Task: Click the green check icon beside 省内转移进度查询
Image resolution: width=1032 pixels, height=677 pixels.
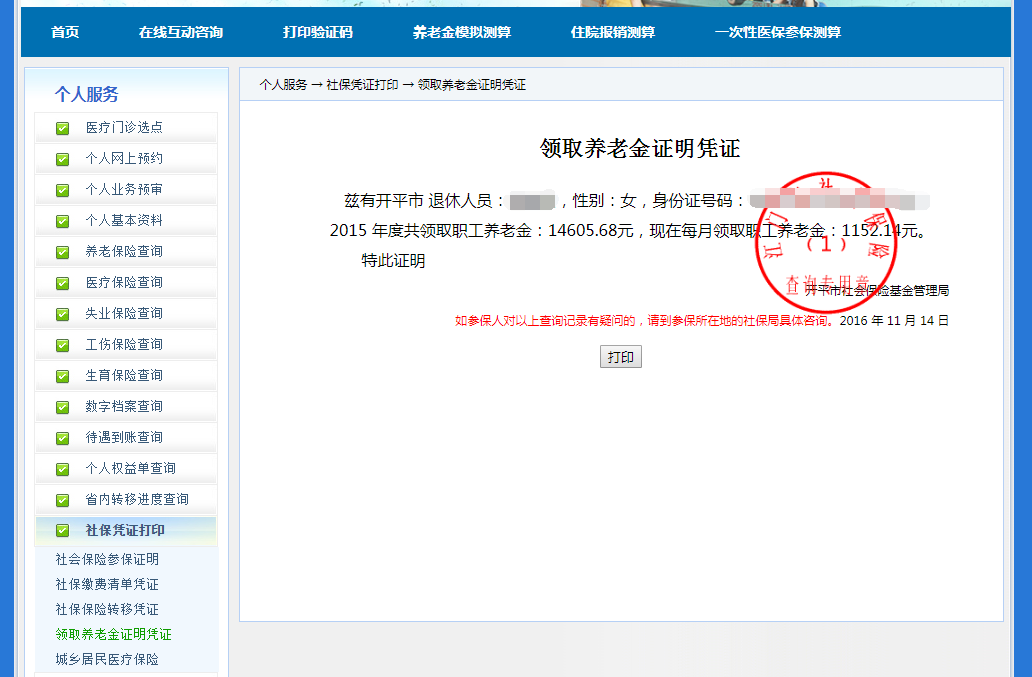Action: tap(63, 500)
